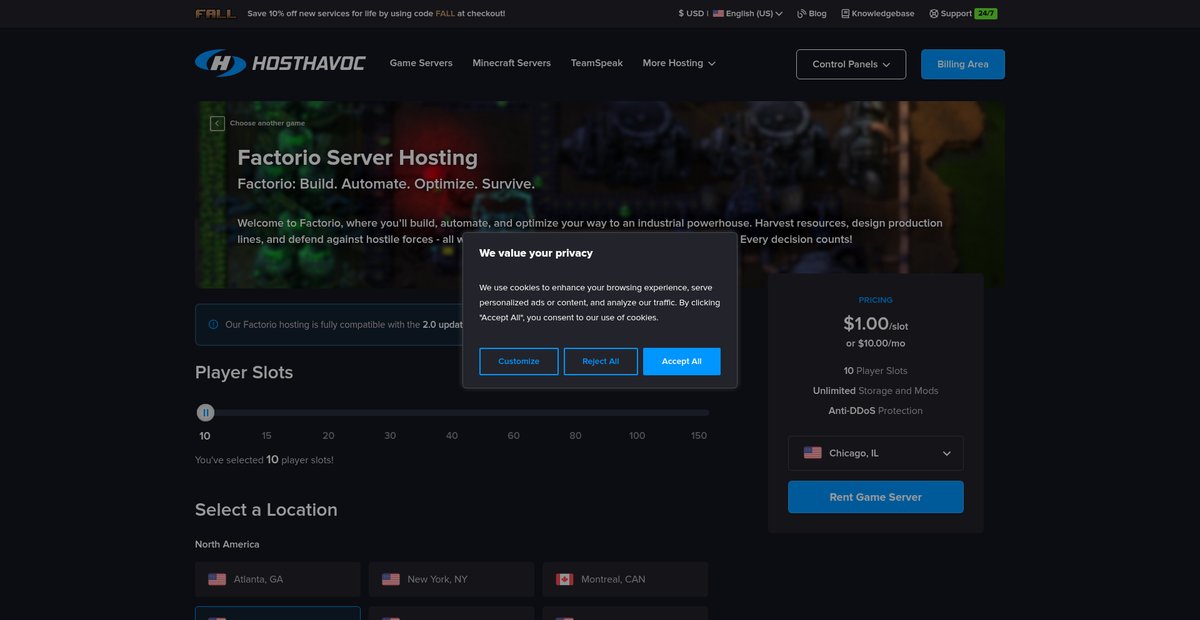The height and width of the screenshot is (620, 1200).
Task: Select the Montreal, CAN location
Action: [x=625, y=579]
